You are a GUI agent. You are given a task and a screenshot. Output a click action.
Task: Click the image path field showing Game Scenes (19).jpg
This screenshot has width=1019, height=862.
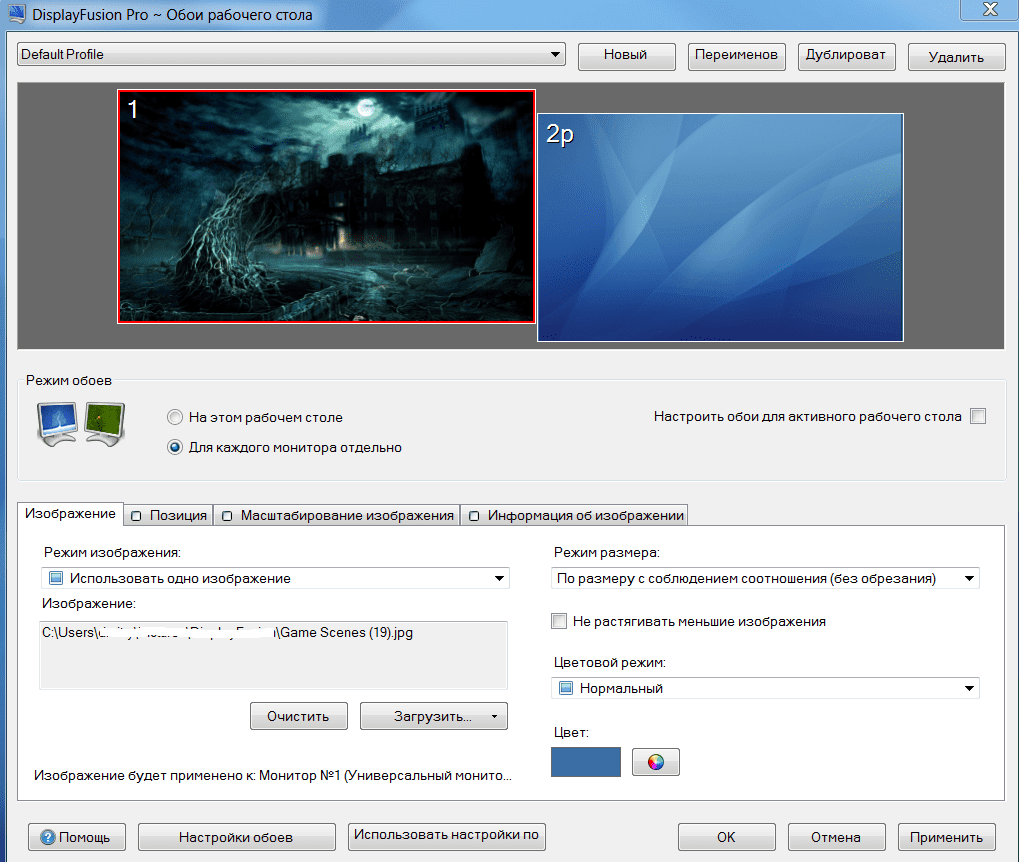[273, 655]
